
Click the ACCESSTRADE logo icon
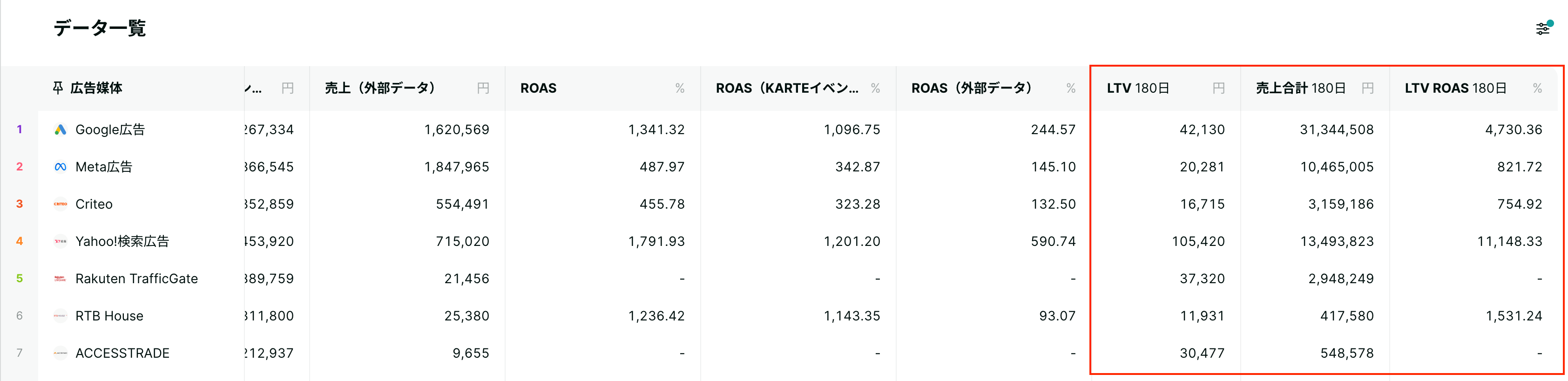point(60,353)
